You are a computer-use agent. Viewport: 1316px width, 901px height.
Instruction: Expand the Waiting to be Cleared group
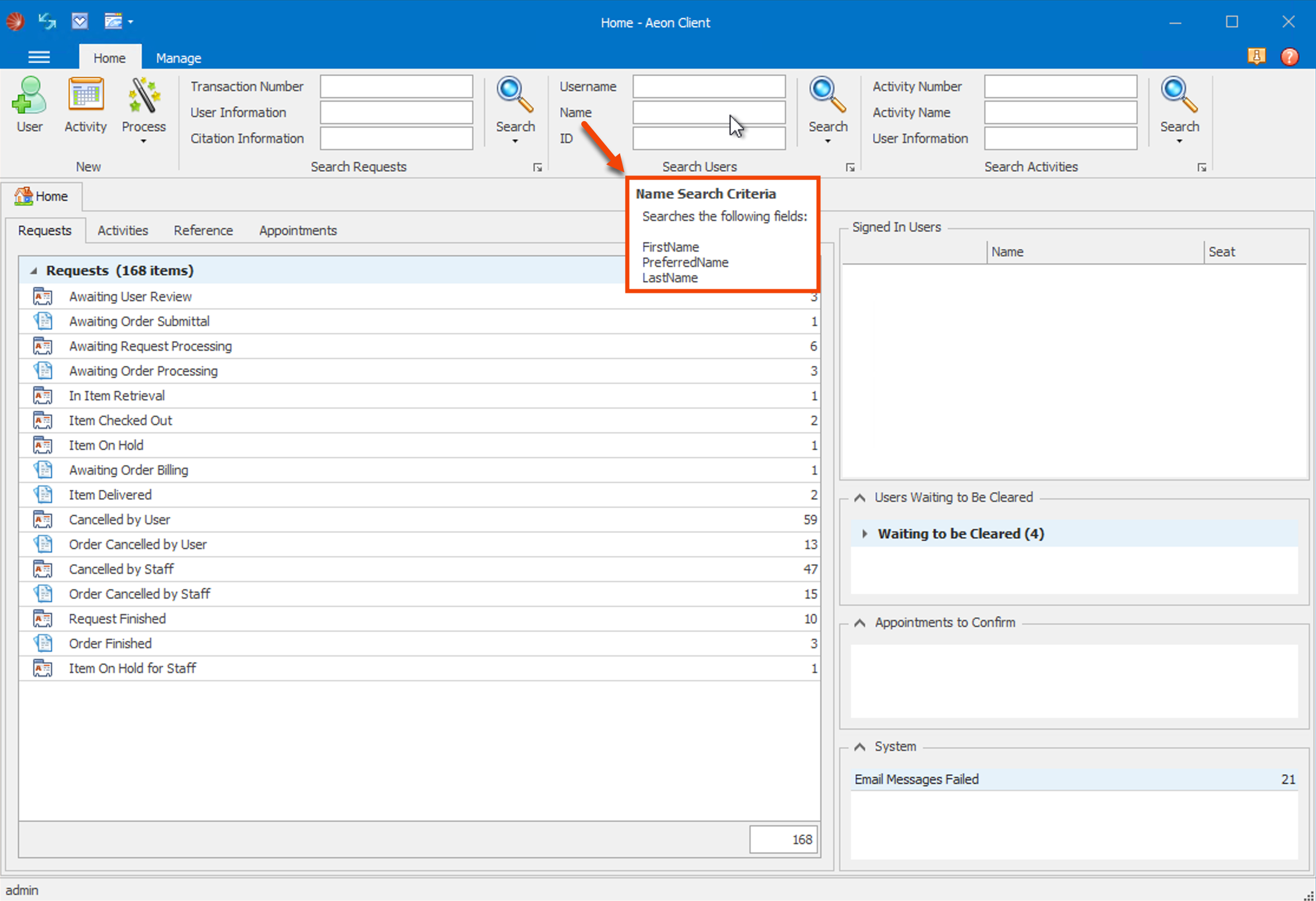(865, 533)
